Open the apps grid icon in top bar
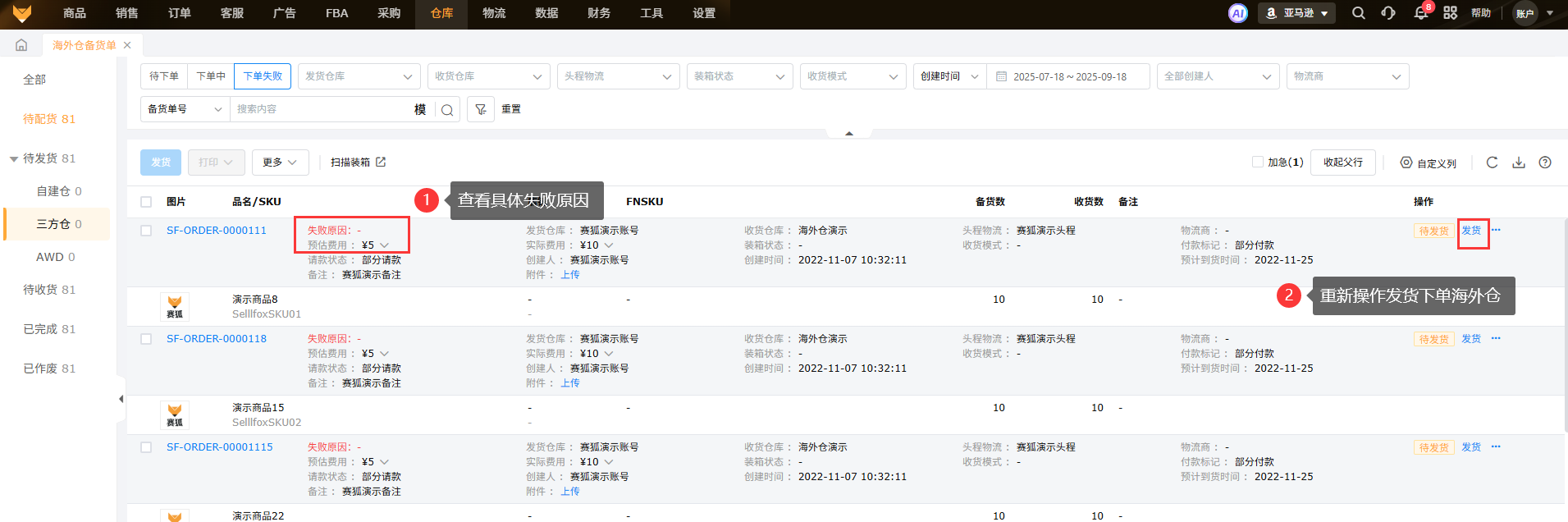Viewport: 1568px width, 522px height. 1450,13
